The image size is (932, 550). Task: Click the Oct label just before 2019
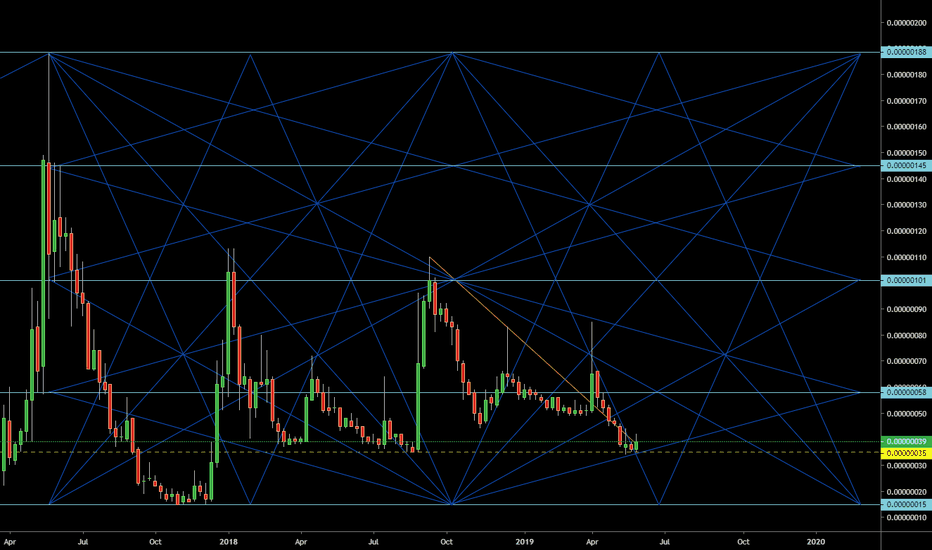pos(446,542)
